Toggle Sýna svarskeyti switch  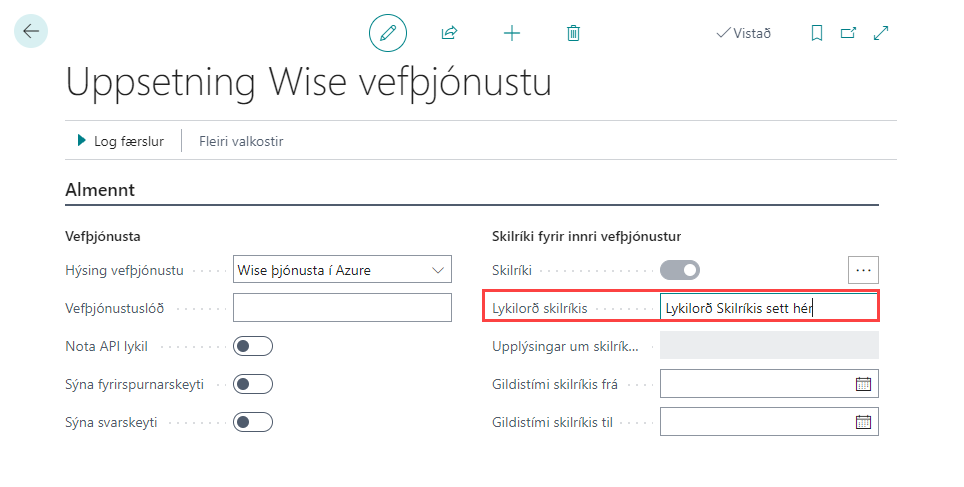pyautogui.click(x=253, y=422)
